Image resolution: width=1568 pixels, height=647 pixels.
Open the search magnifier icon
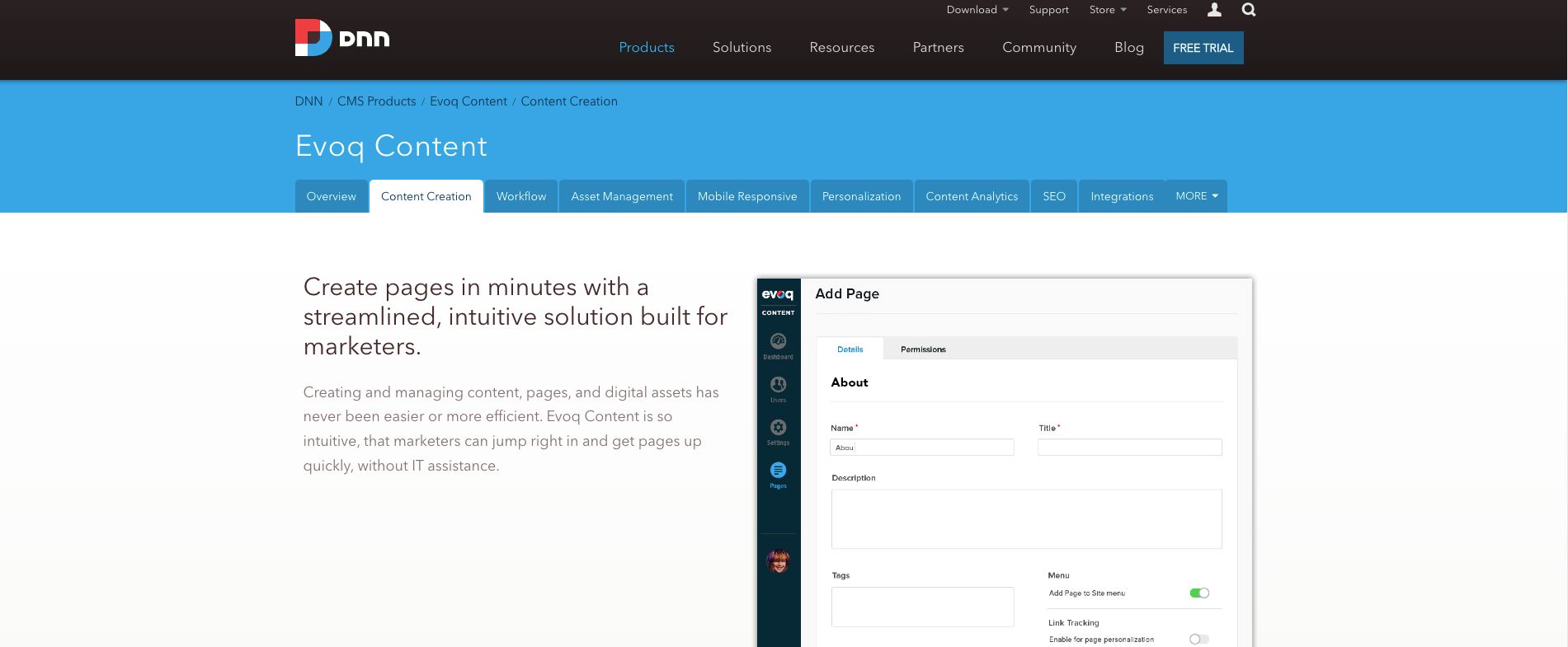(x=1249, y=10)
